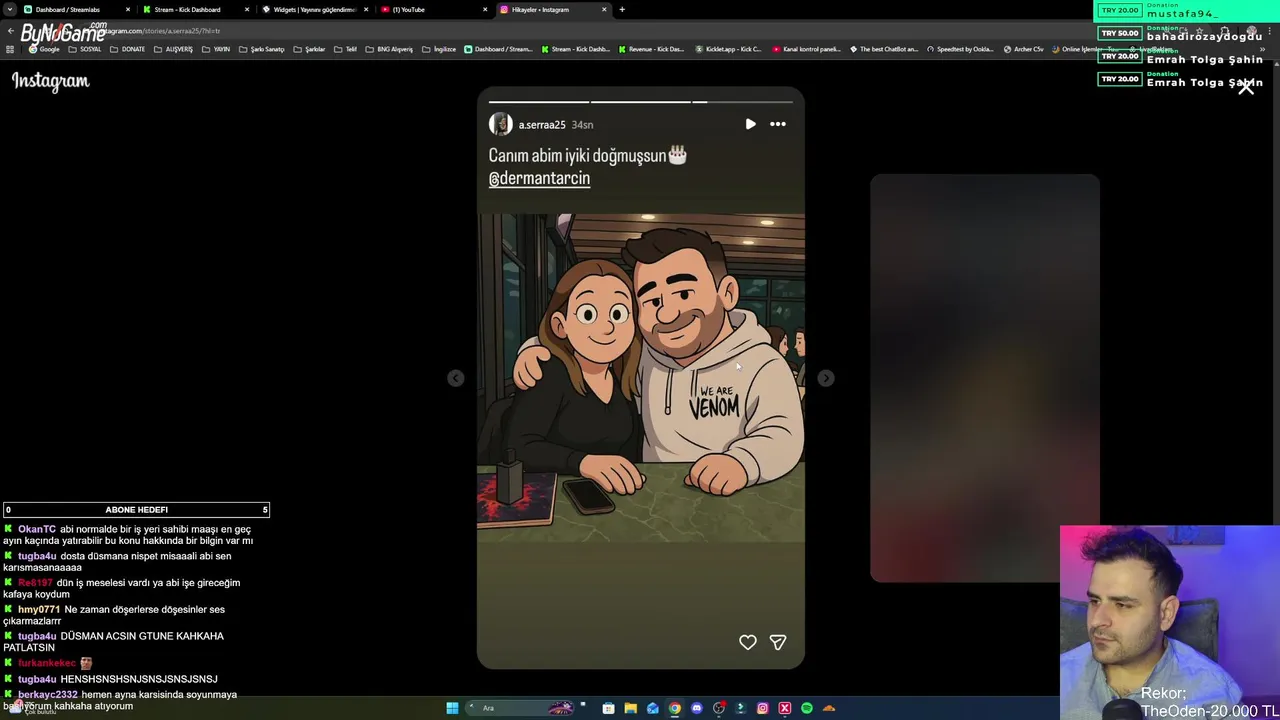This screenshot has height=720, width=1280.
Task: Open the mail app in the taskbar
Action: point(653,708)
